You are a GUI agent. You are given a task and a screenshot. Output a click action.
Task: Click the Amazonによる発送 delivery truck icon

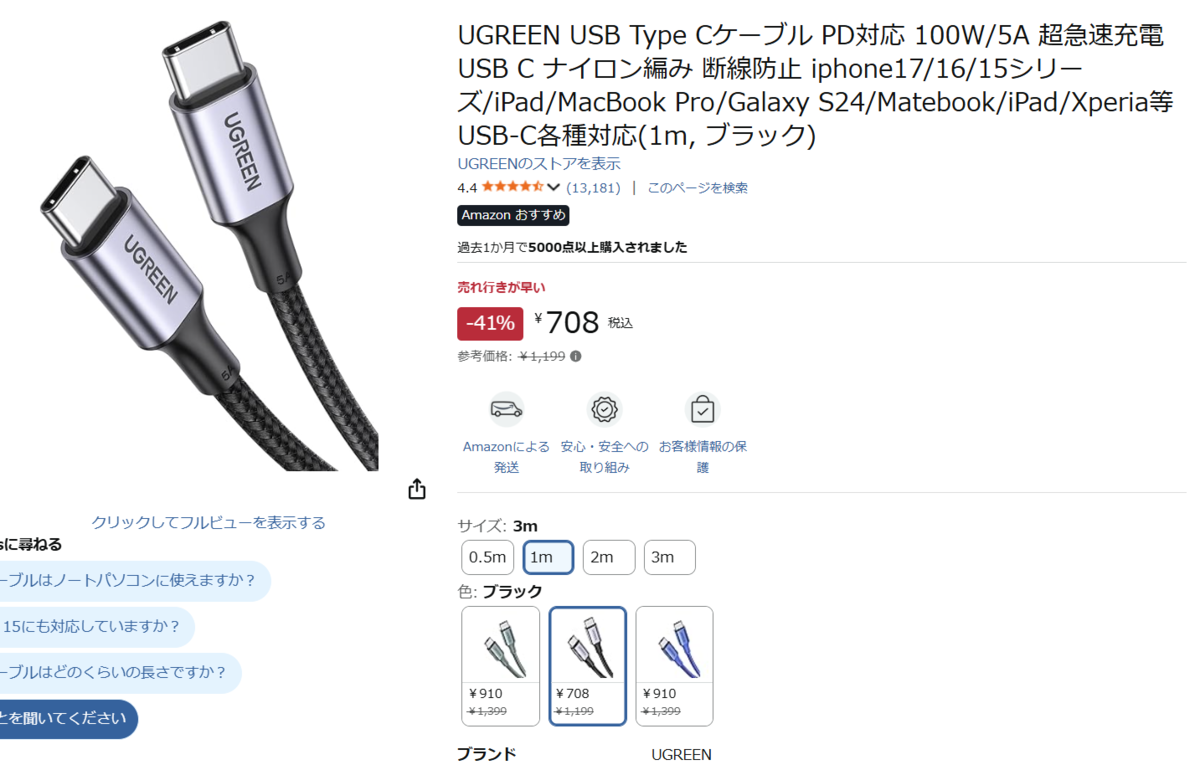click(x=506, y=409)
